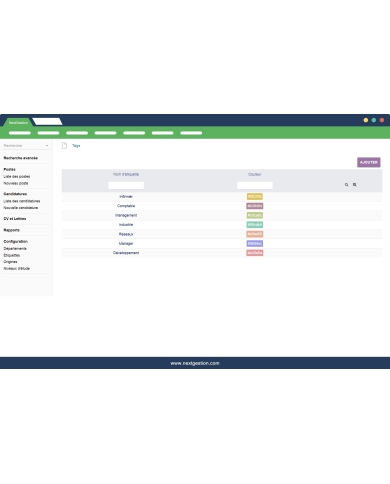Open Nouvelle candidature link
Image resolution: width=390 pixels, height=484 pixels.
pos(21,208)
